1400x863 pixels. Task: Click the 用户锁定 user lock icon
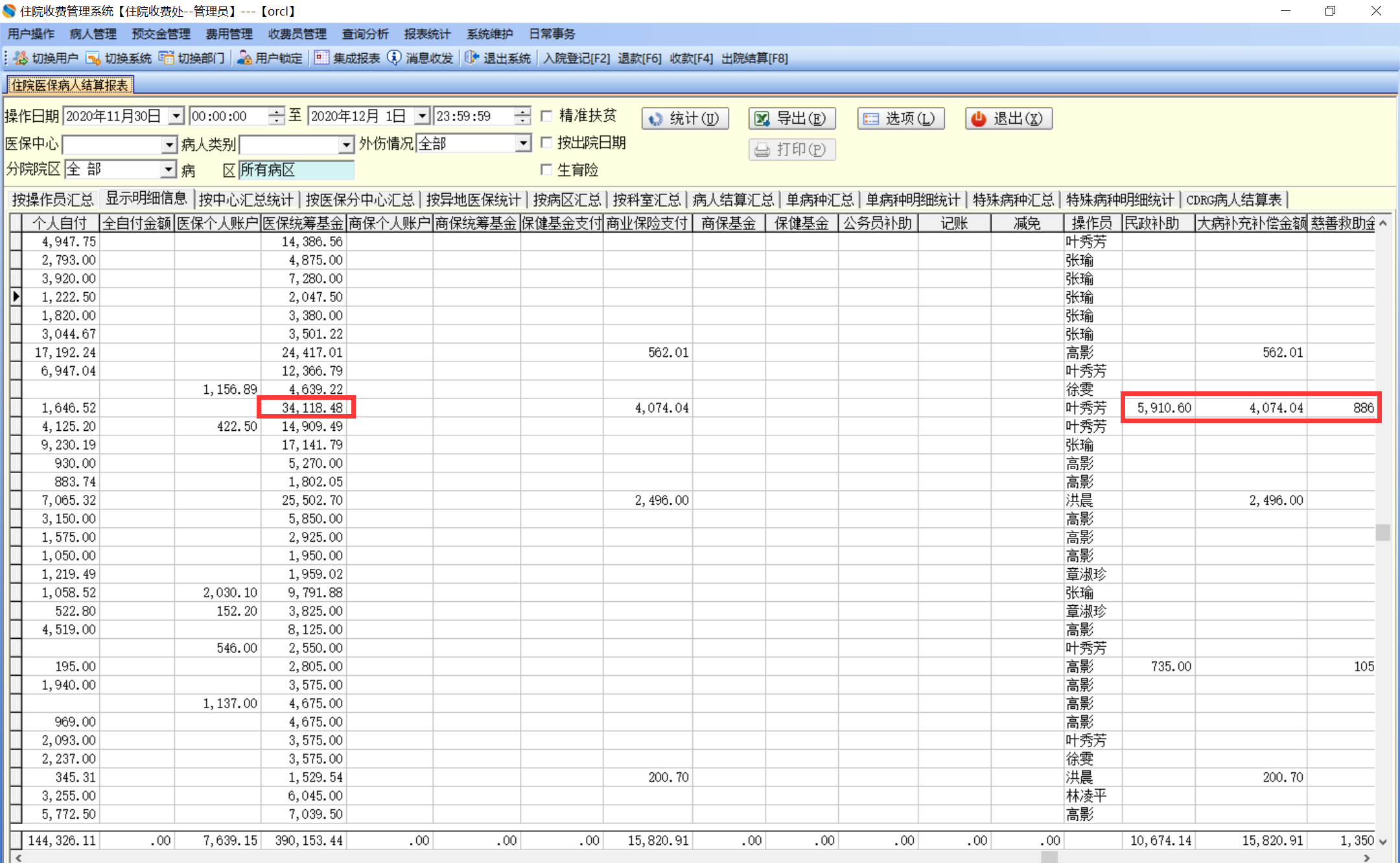[244, 58]
